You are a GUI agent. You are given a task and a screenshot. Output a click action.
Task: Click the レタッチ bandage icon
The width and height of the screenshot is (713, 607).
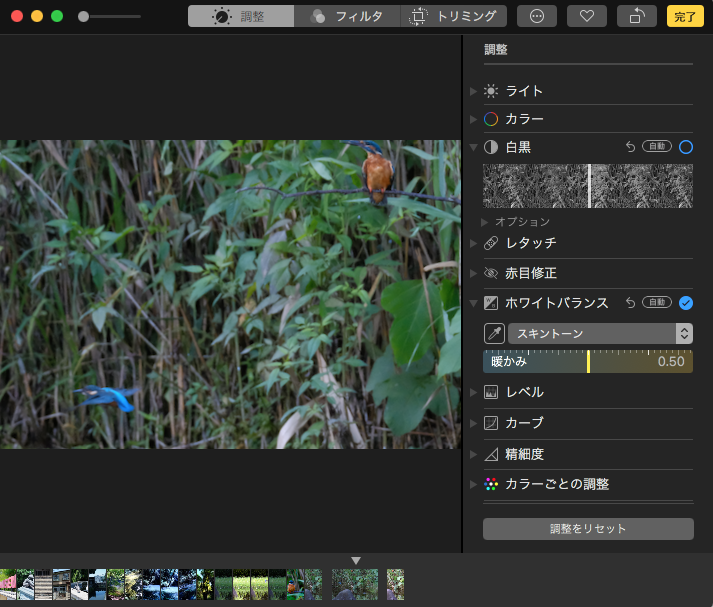[491, 243]
